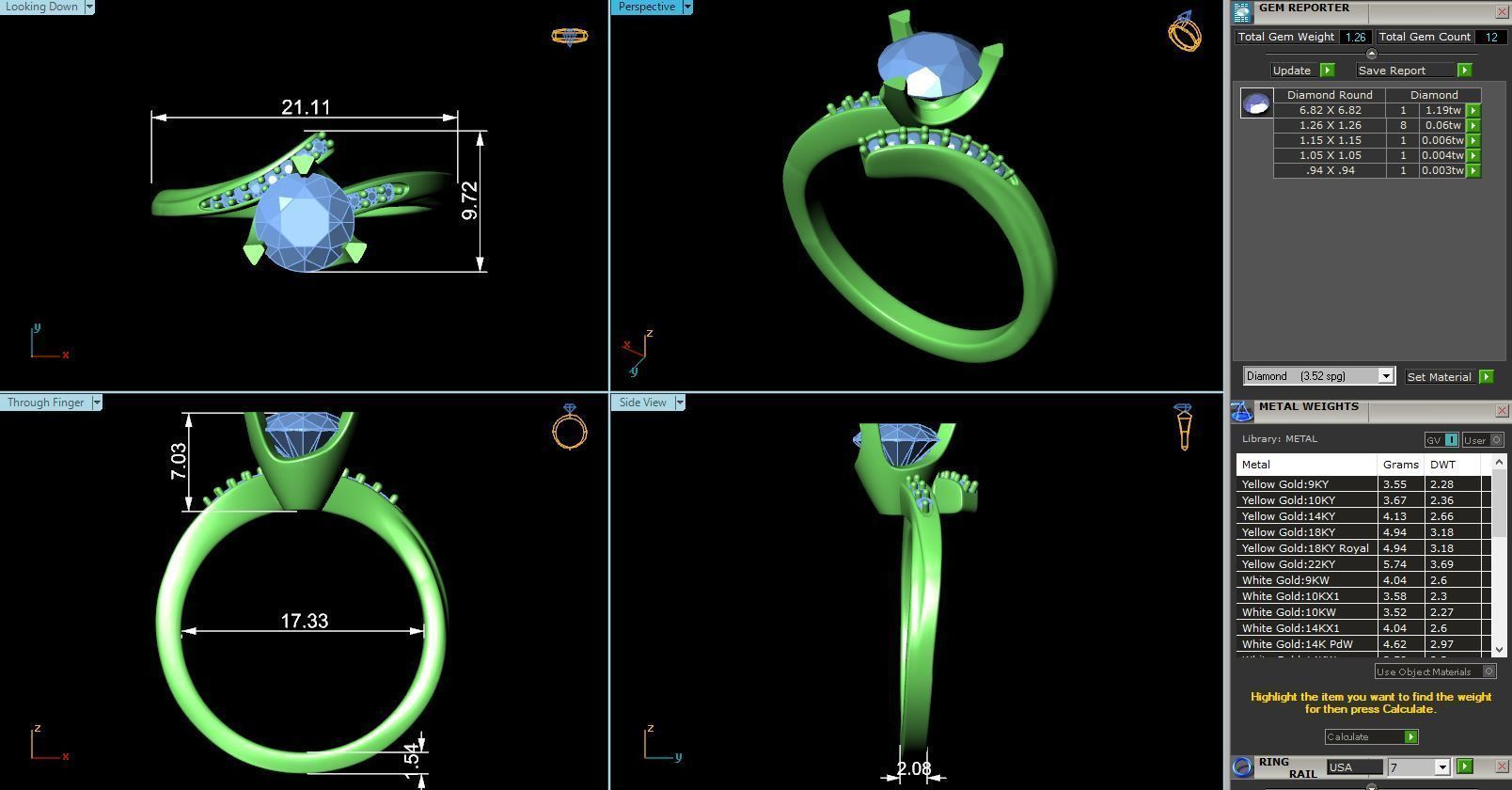Click the Metal column header
This screenshot has height=790, width=1512.
pyautogui.click(x=1307, y=465)
